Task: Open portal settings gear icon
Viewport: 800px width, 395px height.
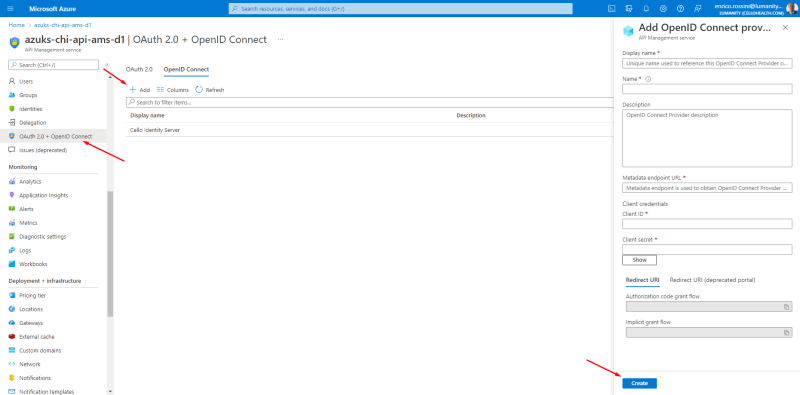Action: [663, 9]
